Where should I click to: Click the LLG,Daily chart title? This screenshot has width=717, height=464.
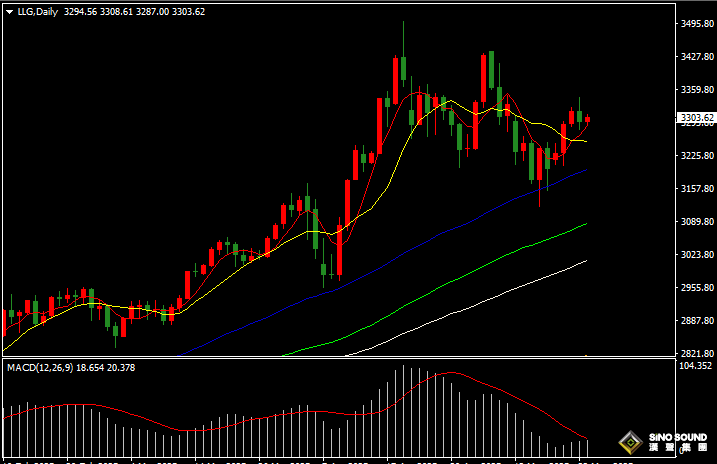pos(36,12)
